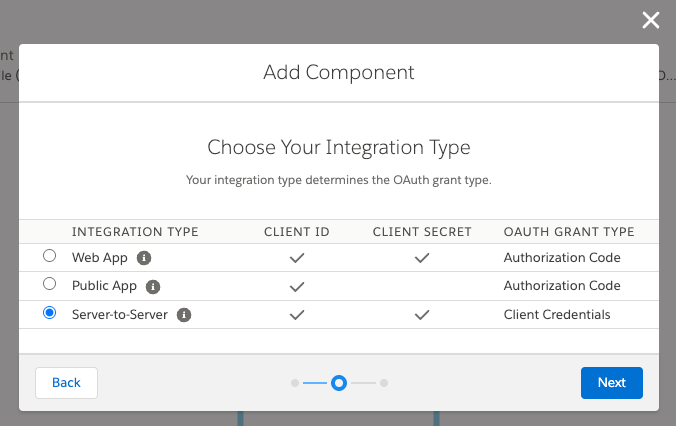
Task: Select the Web App radio button
Action: click(49, 256)
